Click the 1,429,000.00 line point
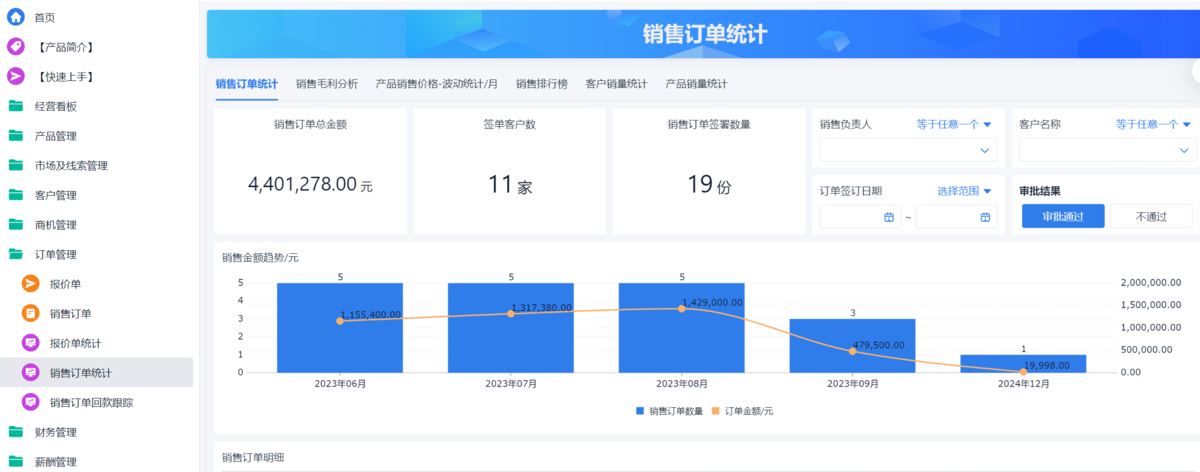The height and width of the screenshot is (472, 1200). tap(682, 309)
